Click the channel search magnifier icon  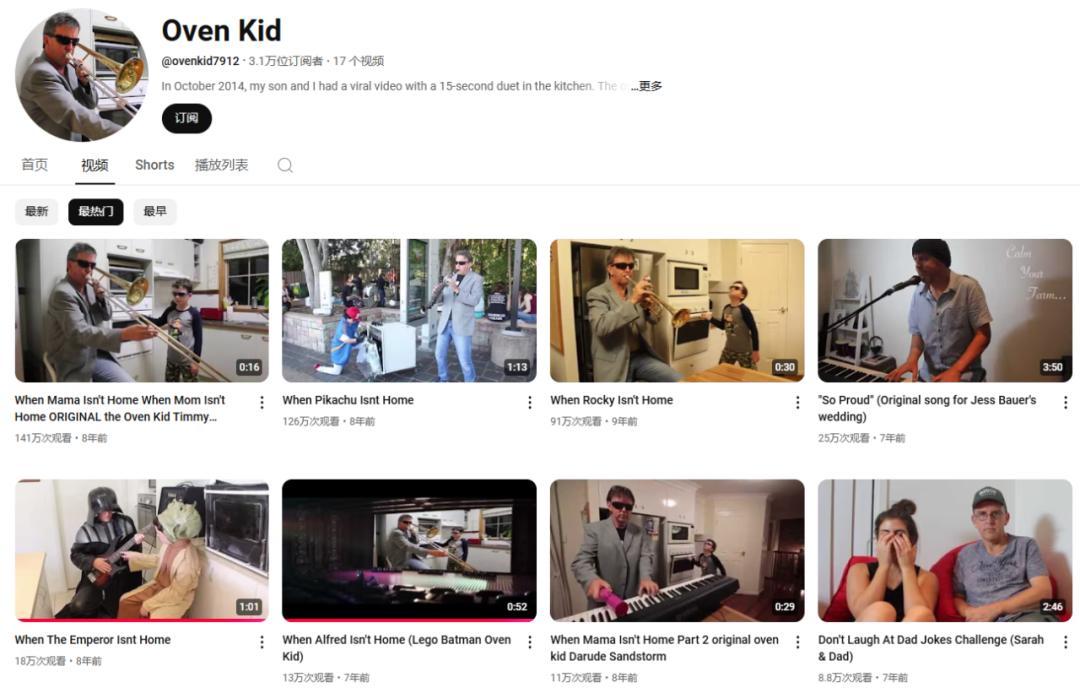pyautogui.click(x=285, y=166)
